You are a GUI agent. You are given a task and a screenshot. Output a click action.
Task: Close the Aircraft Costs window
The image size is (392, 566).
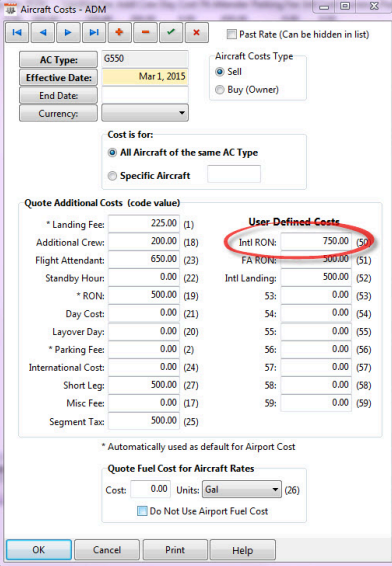pos(374,6)
